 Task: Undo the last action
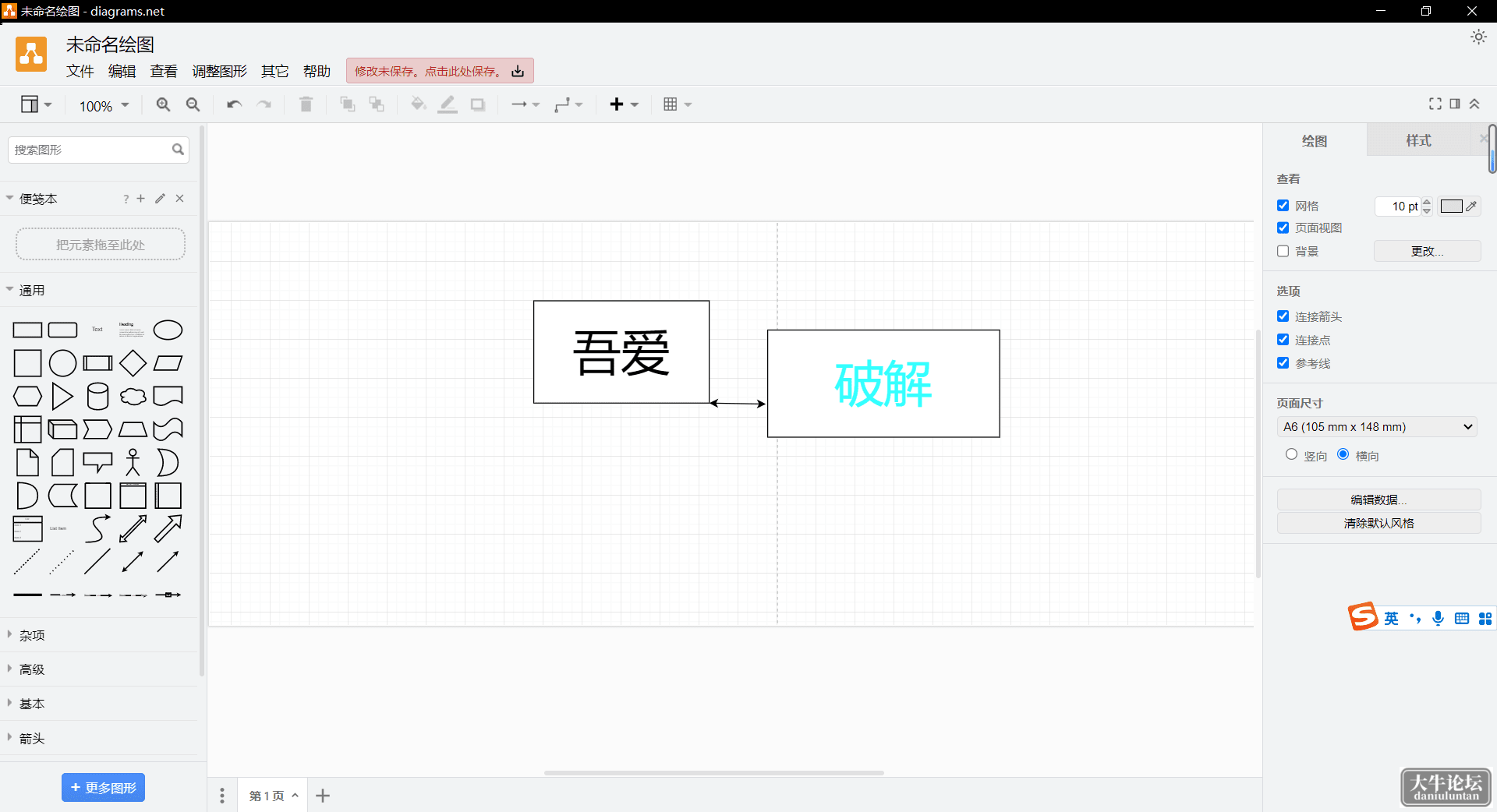(x=234, y=104)
